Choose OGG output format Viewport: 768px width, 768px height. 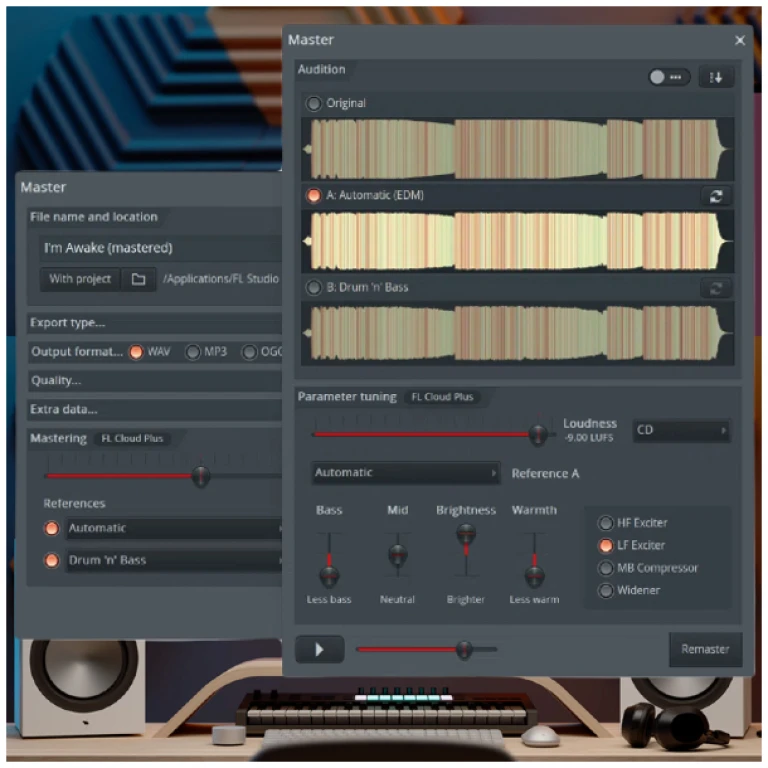pos(249,352)
